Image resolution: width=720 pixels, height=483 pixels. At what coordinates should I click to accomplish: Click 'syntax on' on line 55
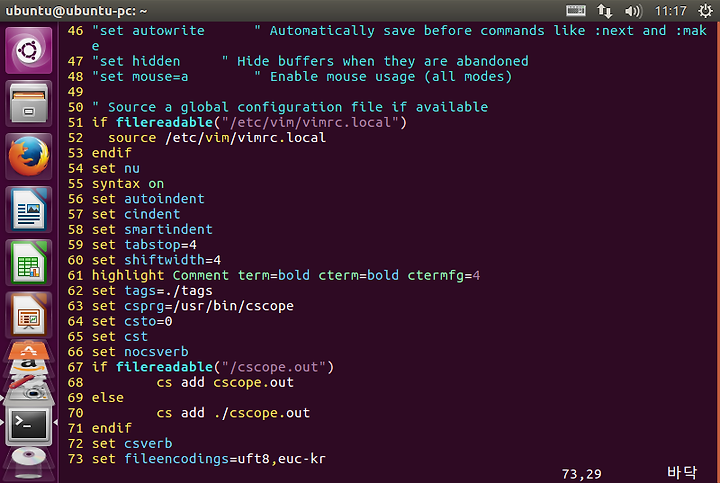pos(128,184)
